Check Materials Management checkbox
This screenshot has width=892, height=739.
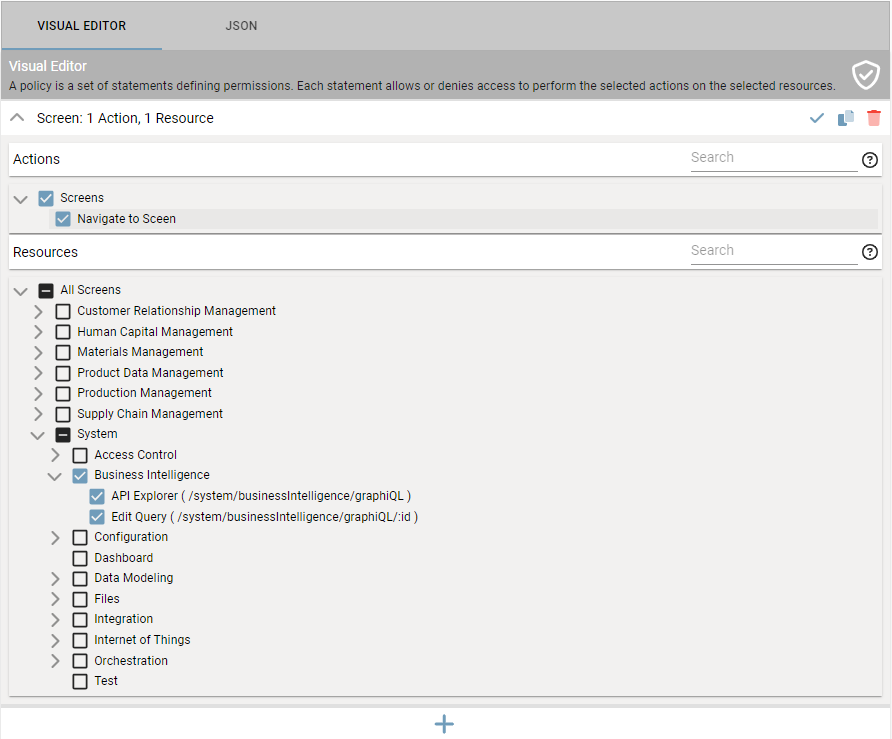(63, 352)
